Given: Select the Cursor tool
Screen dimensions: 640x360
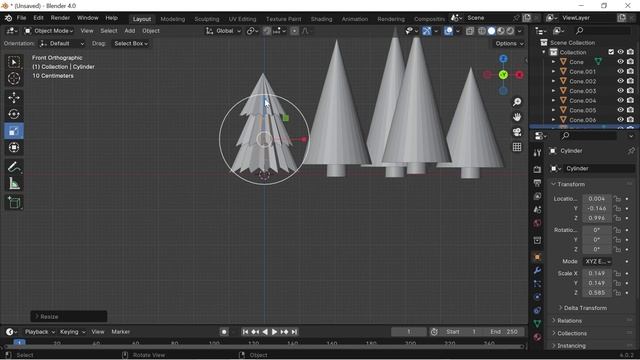Looking at the screenshot, I should 14,78.
